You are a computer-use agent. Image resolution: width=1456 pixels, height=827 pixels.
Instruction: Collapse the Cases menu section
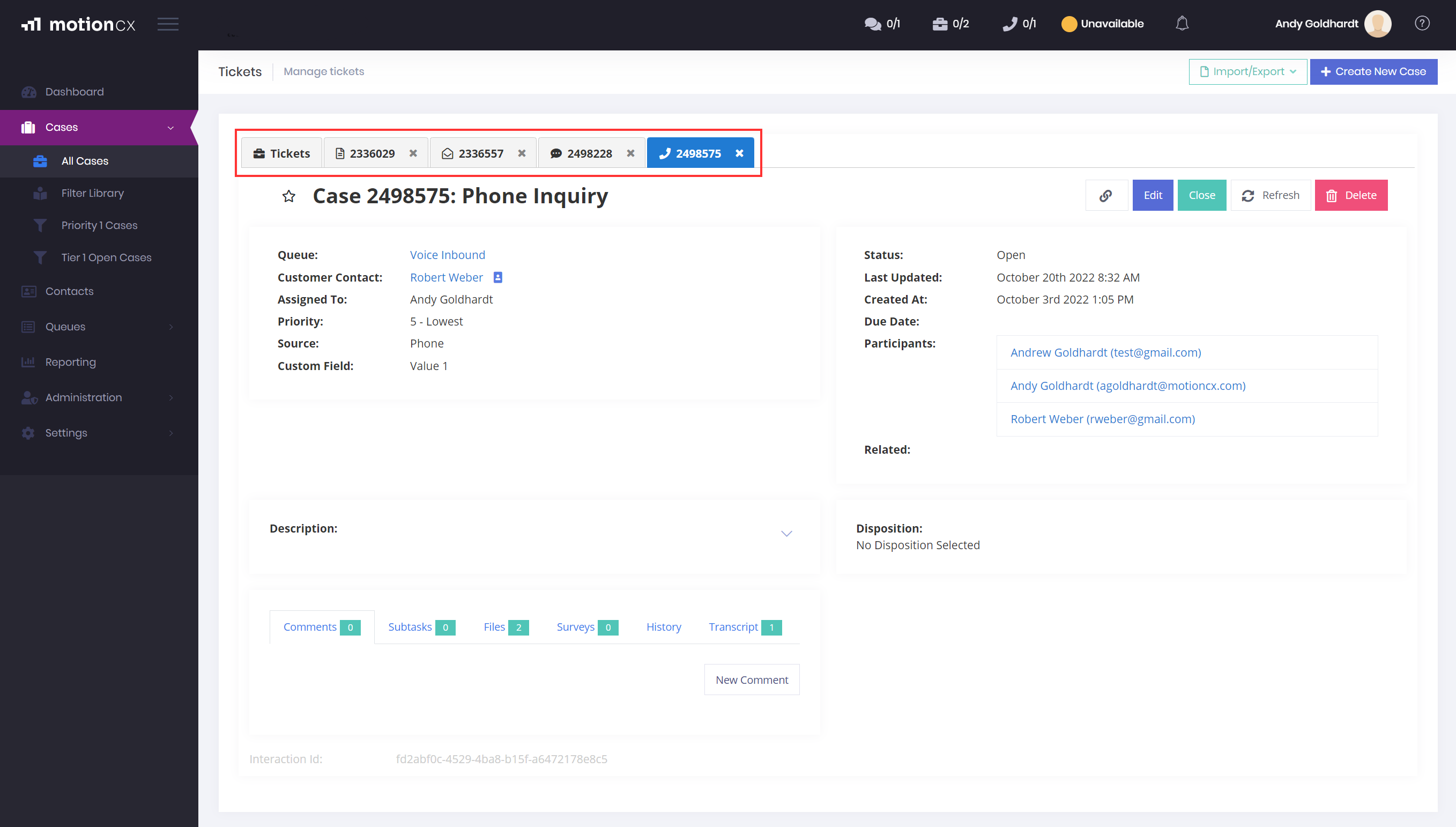click(99, 127)
